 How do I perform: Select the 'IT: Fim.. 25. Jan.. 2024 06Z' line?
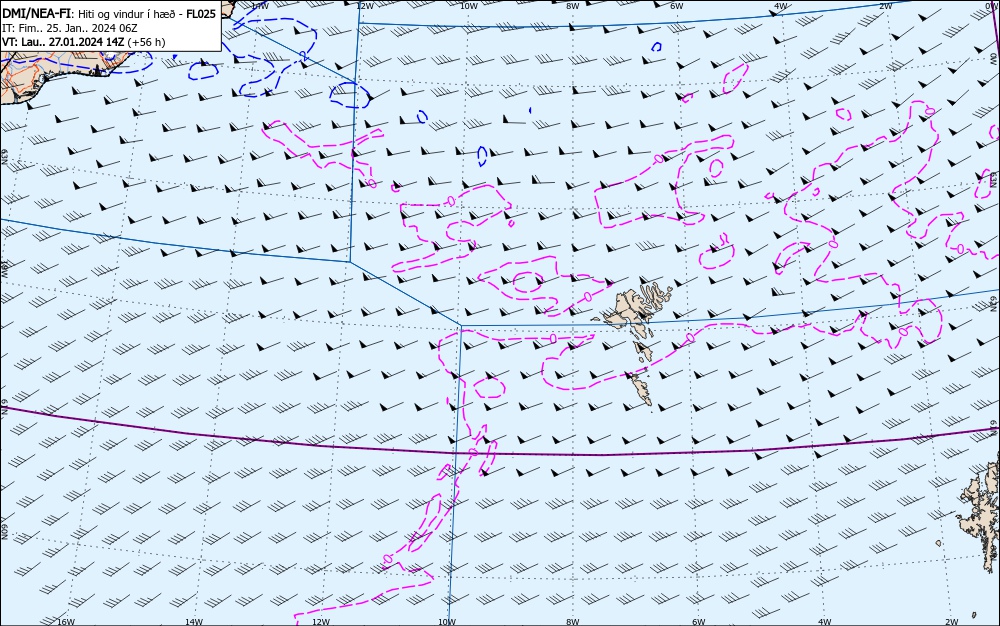click(x=70, y=29)
